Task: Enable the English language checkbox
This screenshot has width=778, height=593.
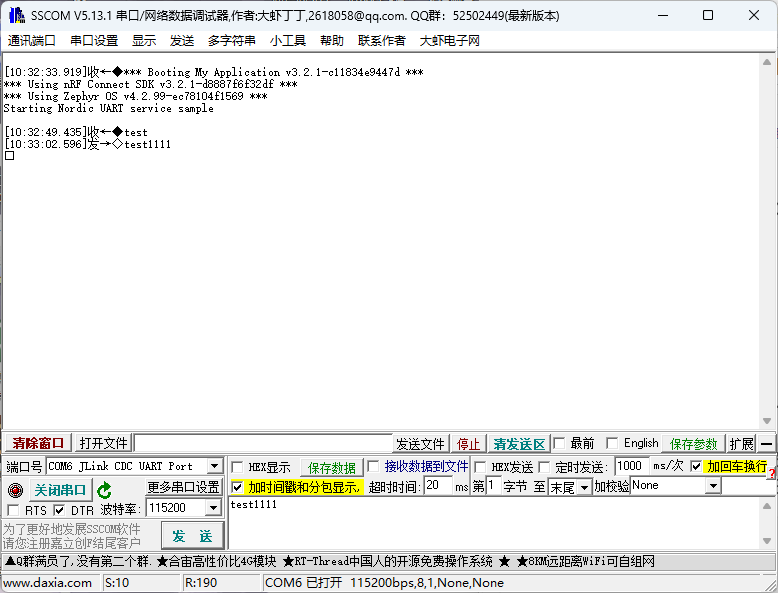Action: coord(612,443)
